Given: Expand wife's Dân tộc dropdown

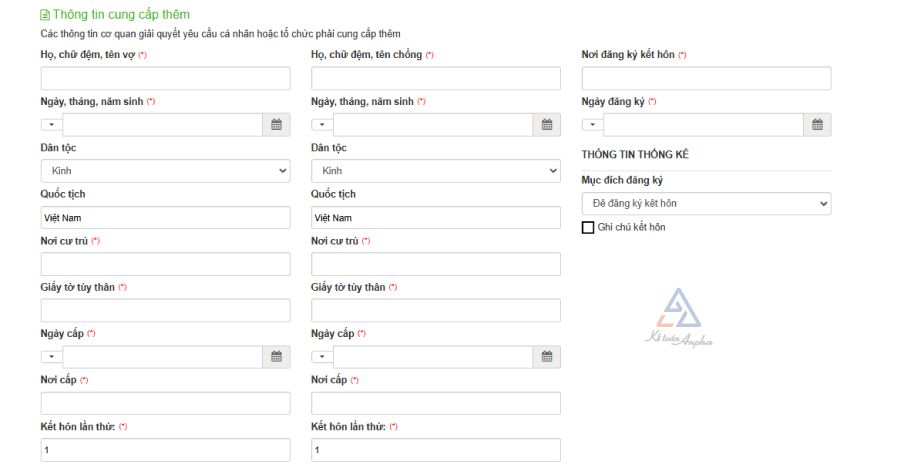Looking at the screenshot, I should point(165,171).
